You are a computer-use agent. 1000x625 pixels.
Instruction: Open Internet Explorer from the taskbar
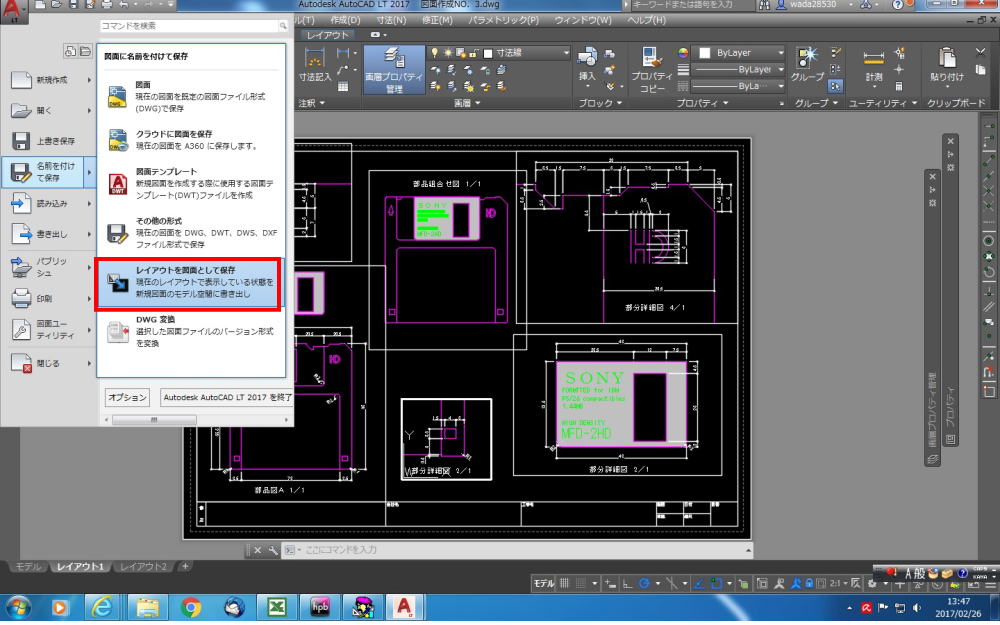[x=103, y=607]
